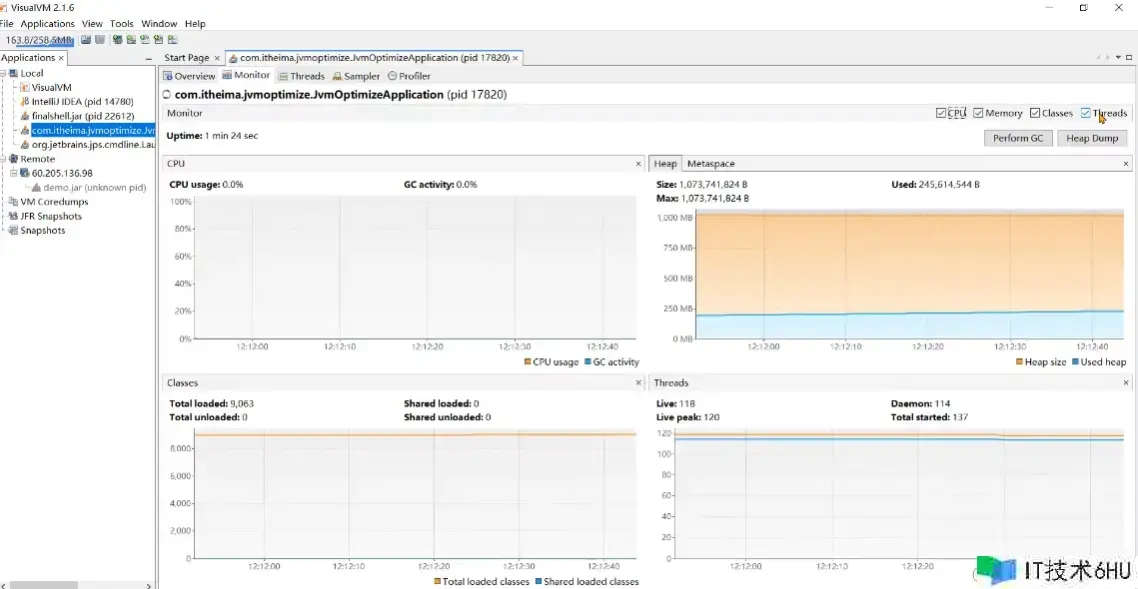Click the network icon beside Remote

point(14,159)
